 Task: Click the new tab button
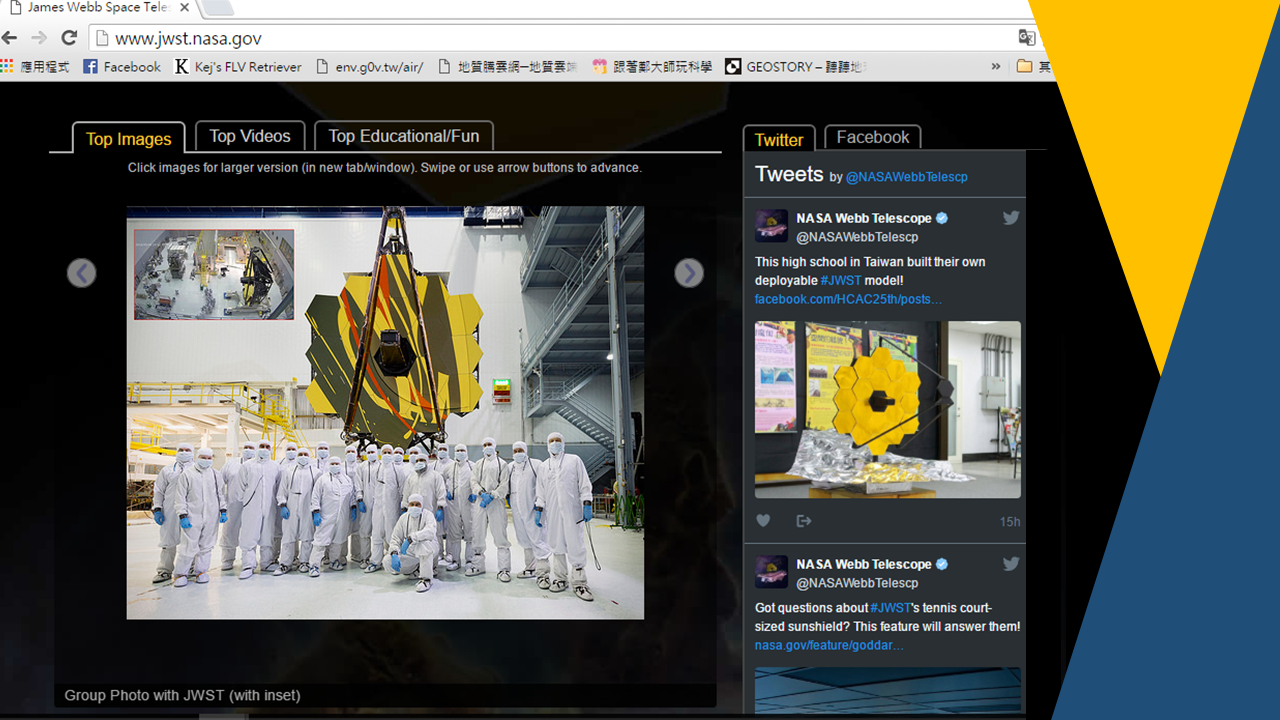[x=219, y=8]
